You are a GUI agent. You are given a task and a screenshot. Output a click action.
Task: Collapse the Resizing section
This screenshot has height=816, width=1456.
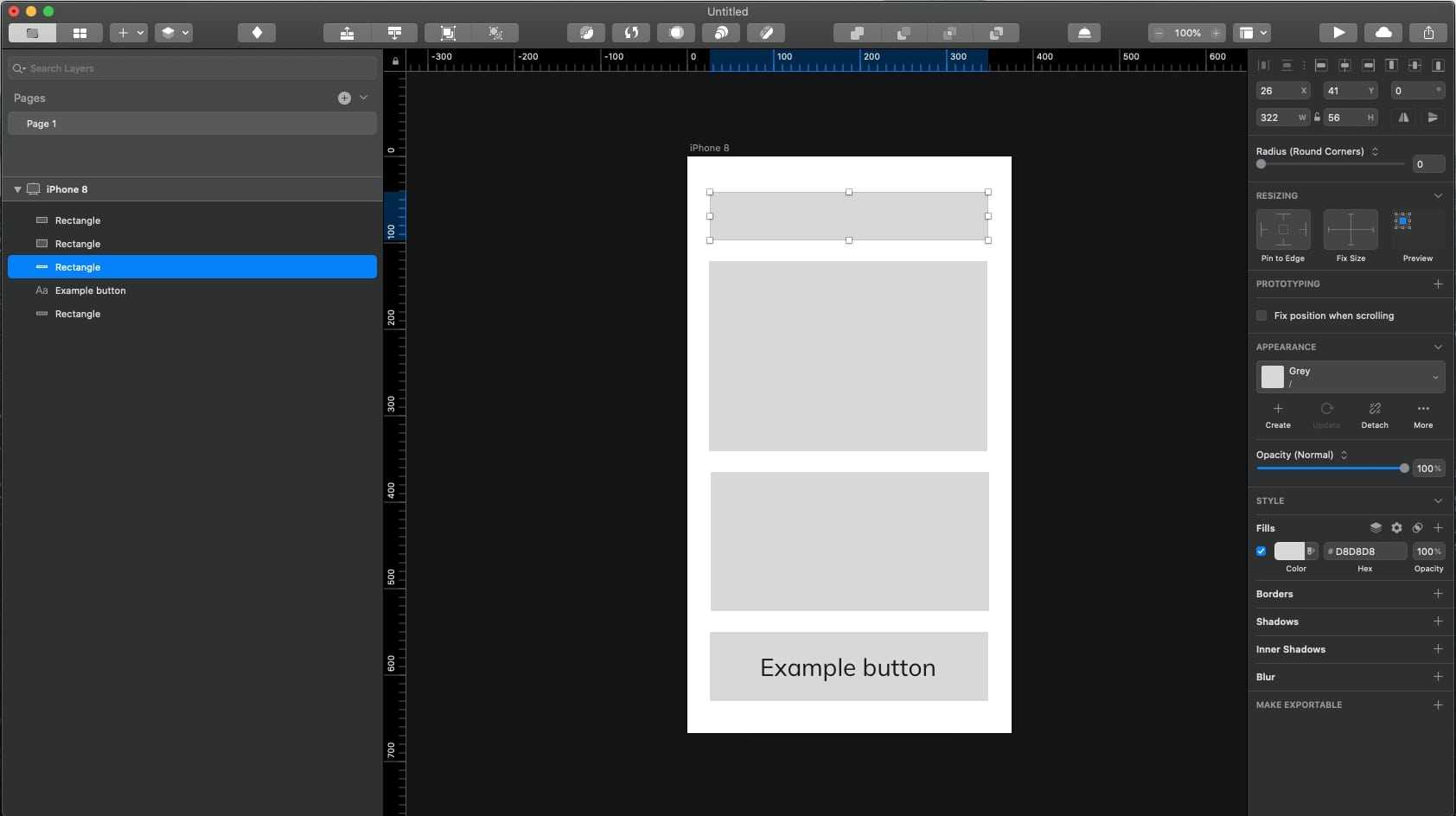[1439, 195]
